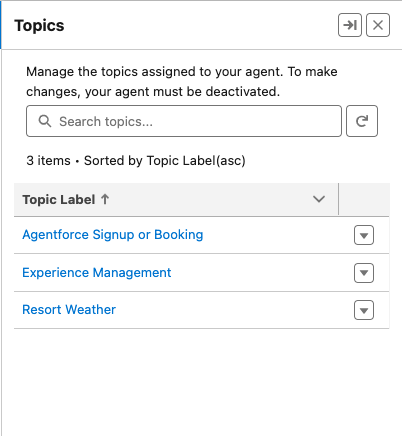
Task: Open the Agentforce Signup or Booking topic
Action: pos(113,235)
